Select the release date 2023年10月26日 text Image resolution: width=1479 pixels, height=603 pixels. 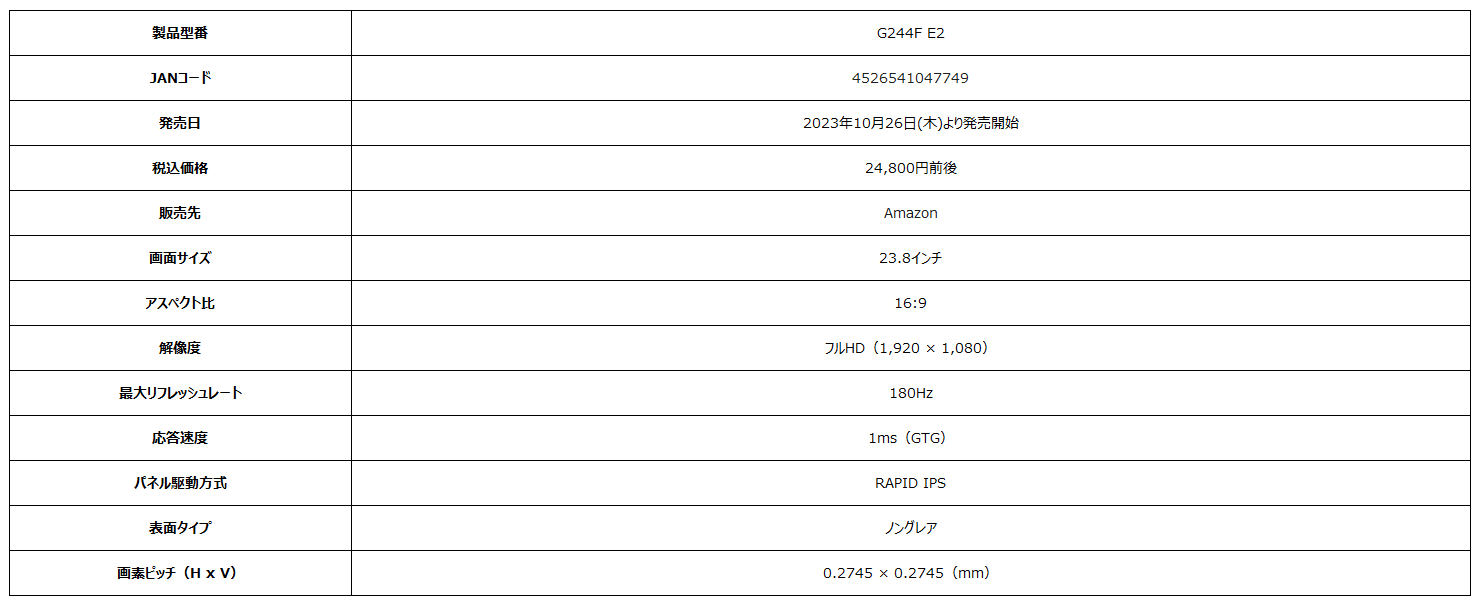click(x=860, y=123)
